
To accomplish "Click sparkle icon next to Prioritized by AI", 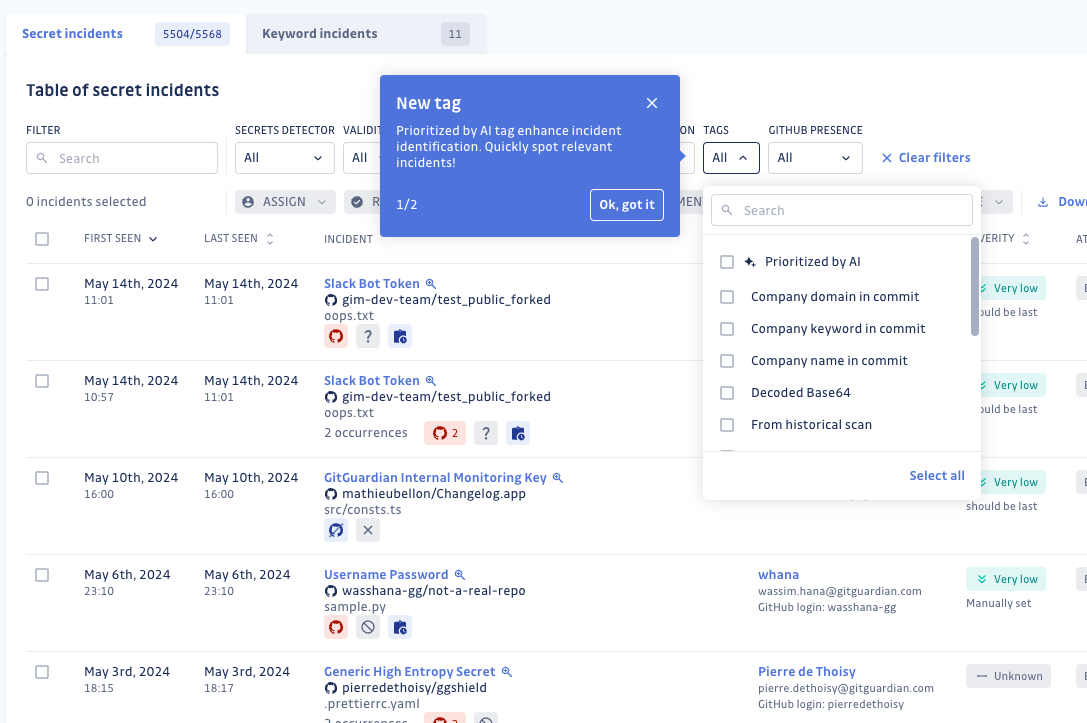I will point(750,261).
